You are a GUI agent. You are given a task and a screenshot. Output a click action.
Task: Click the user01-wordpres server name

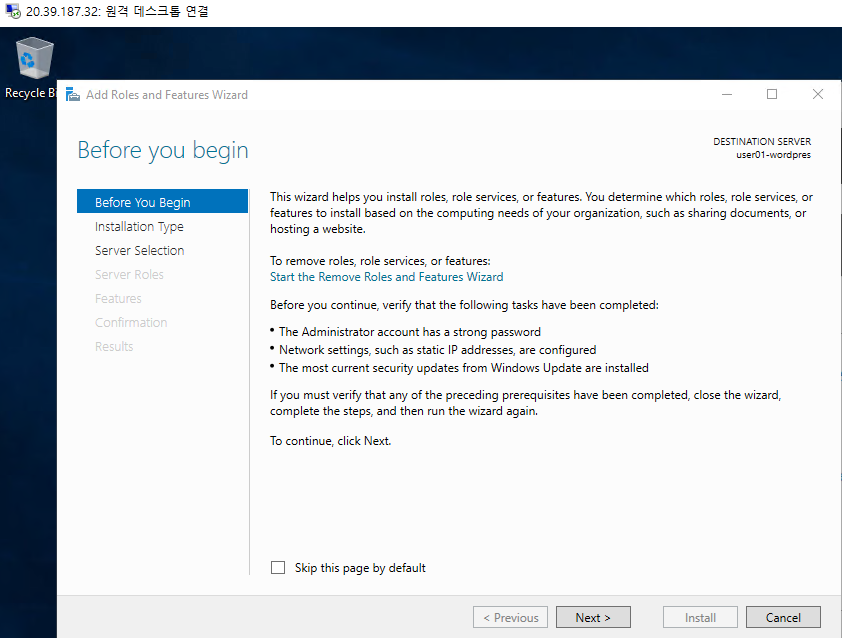click(773, 155)
